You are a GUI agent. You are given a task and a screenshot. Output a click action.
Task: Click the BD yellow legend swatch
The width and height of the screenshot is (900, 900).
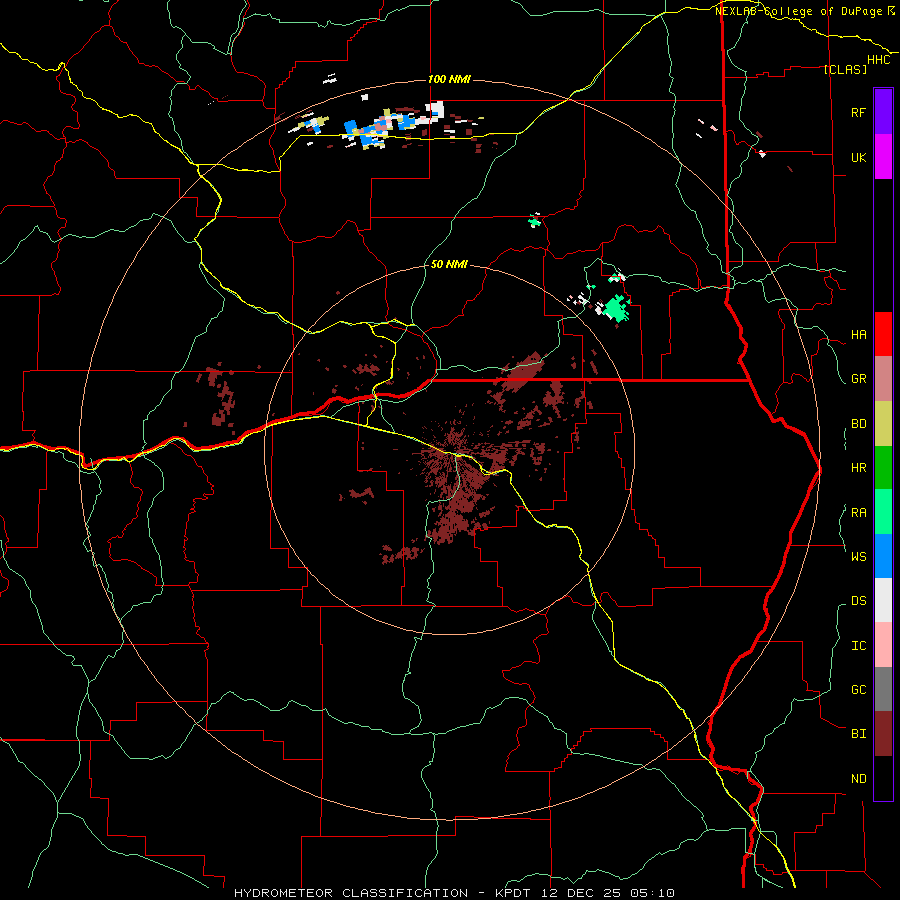tap(883, 424)
